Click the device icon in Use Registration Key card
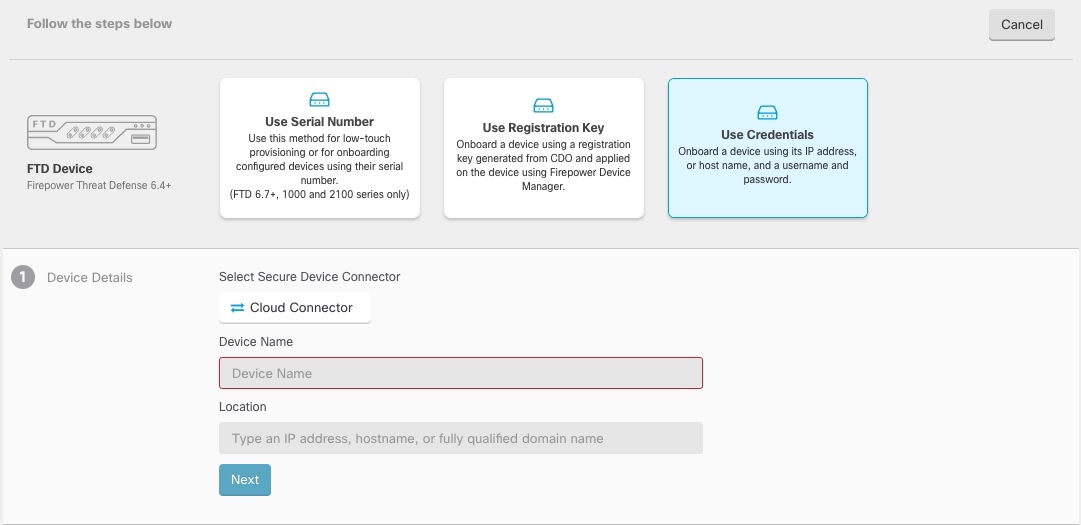 [x=543, y=105]
